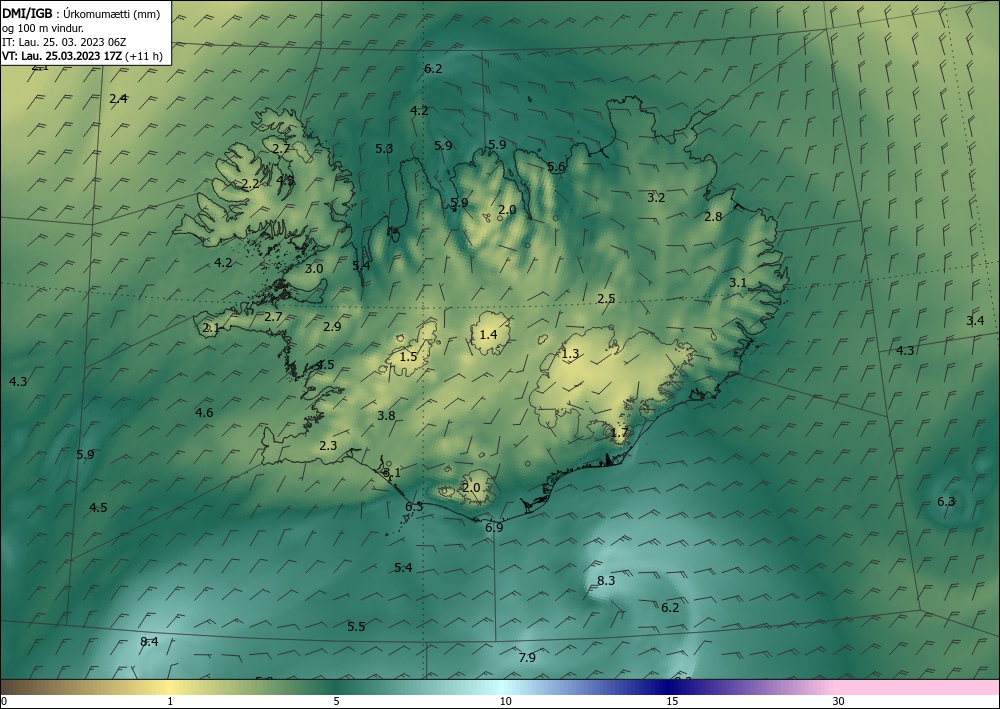The width and height of the screenshot is (1000, 709).
Task: Click the 1.5 value inside the glacier outline
Action: pyautogui.click(x=408, y=356)
